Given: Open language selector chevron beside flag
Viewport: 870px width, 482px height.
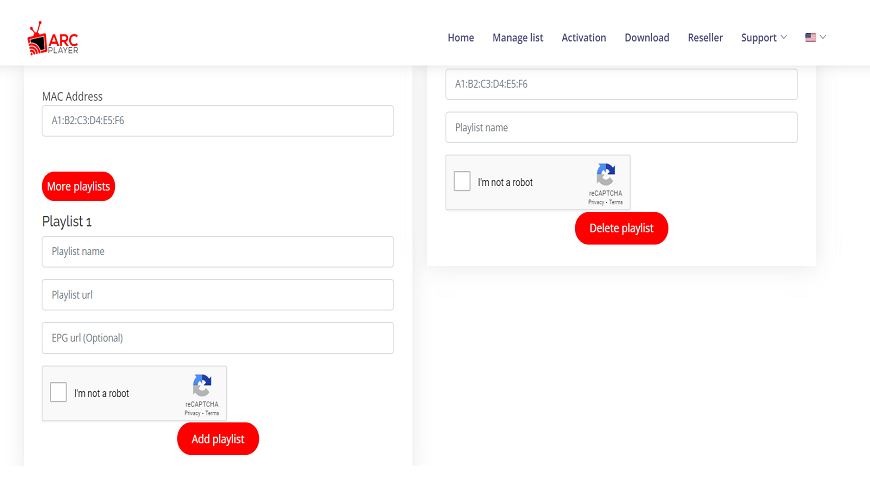Looking at the screenshot, I should (823, 38).
